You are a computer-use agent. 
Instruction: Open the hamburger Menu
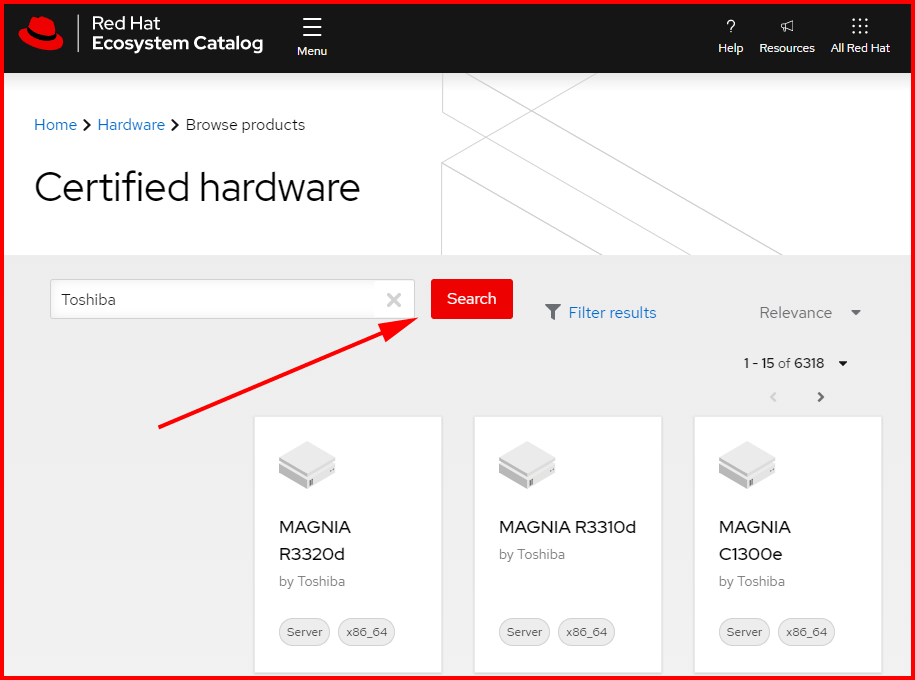[x=312, y=37]
